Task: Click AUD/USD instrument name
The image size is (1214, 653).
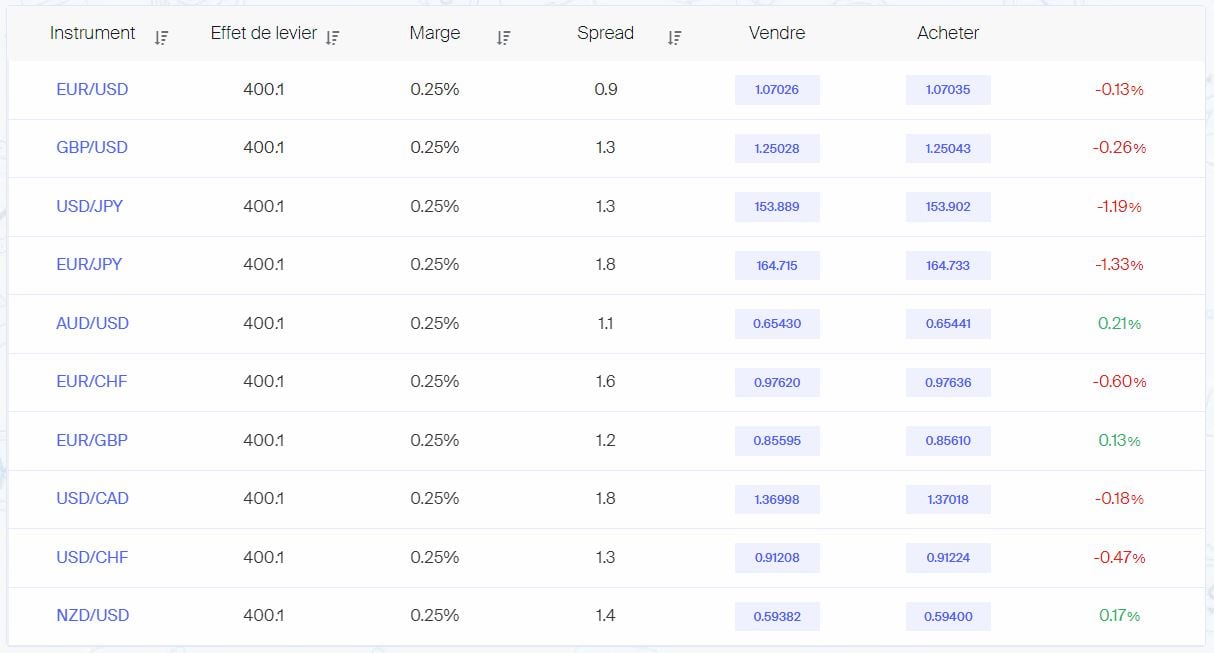Action: [92, 323]
